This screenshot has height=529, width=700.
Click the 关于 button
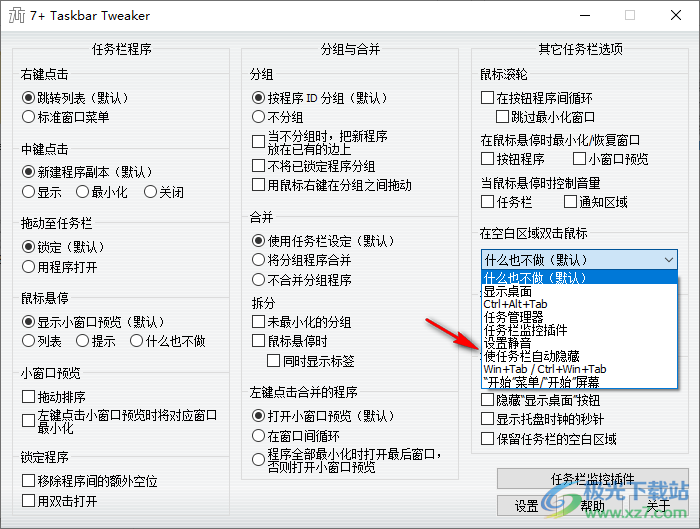tap(658, 506)
